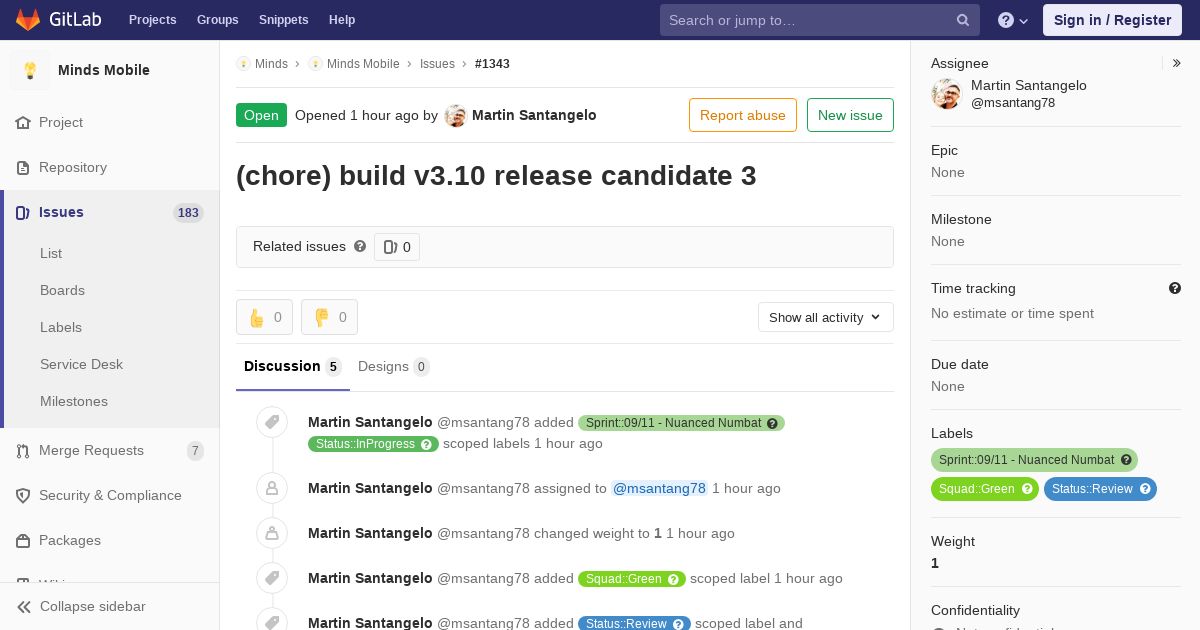This screenshot has width=1200, height=630.
Task: Add a thumbs up reaction
Action: click(264, 317)
